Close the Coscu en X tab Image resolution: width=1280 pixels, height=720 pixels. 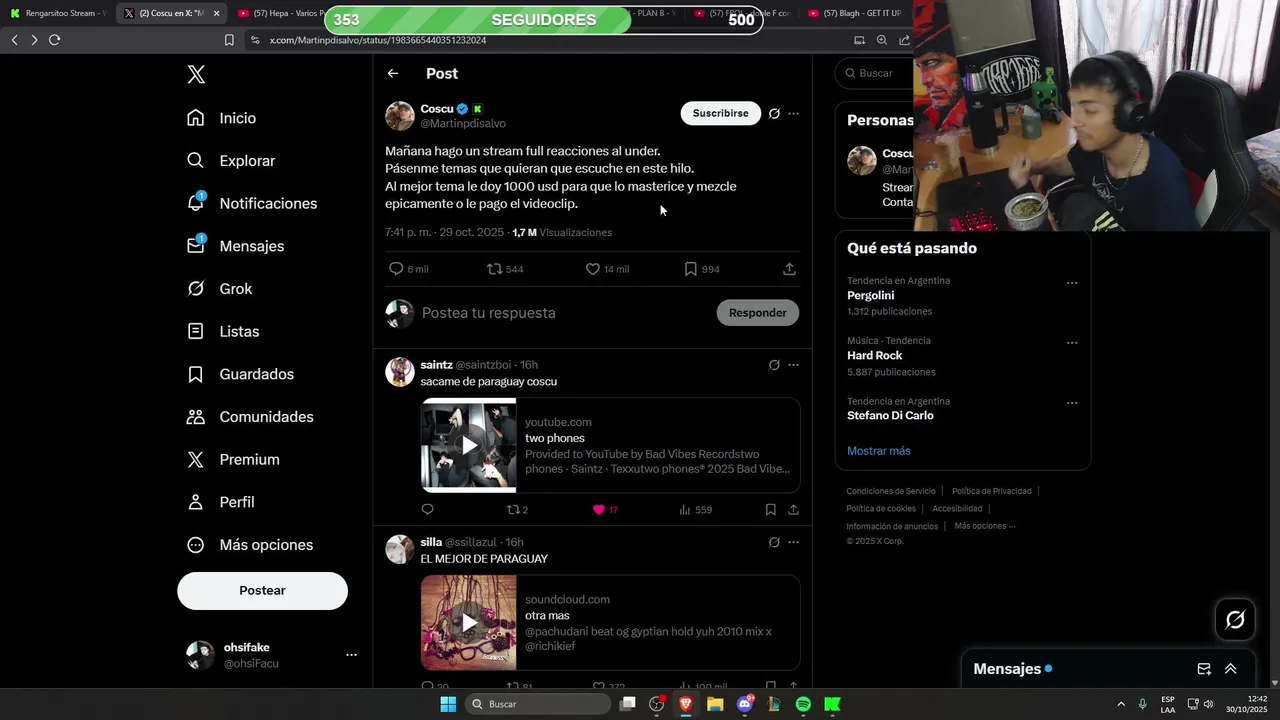point(216,13)
